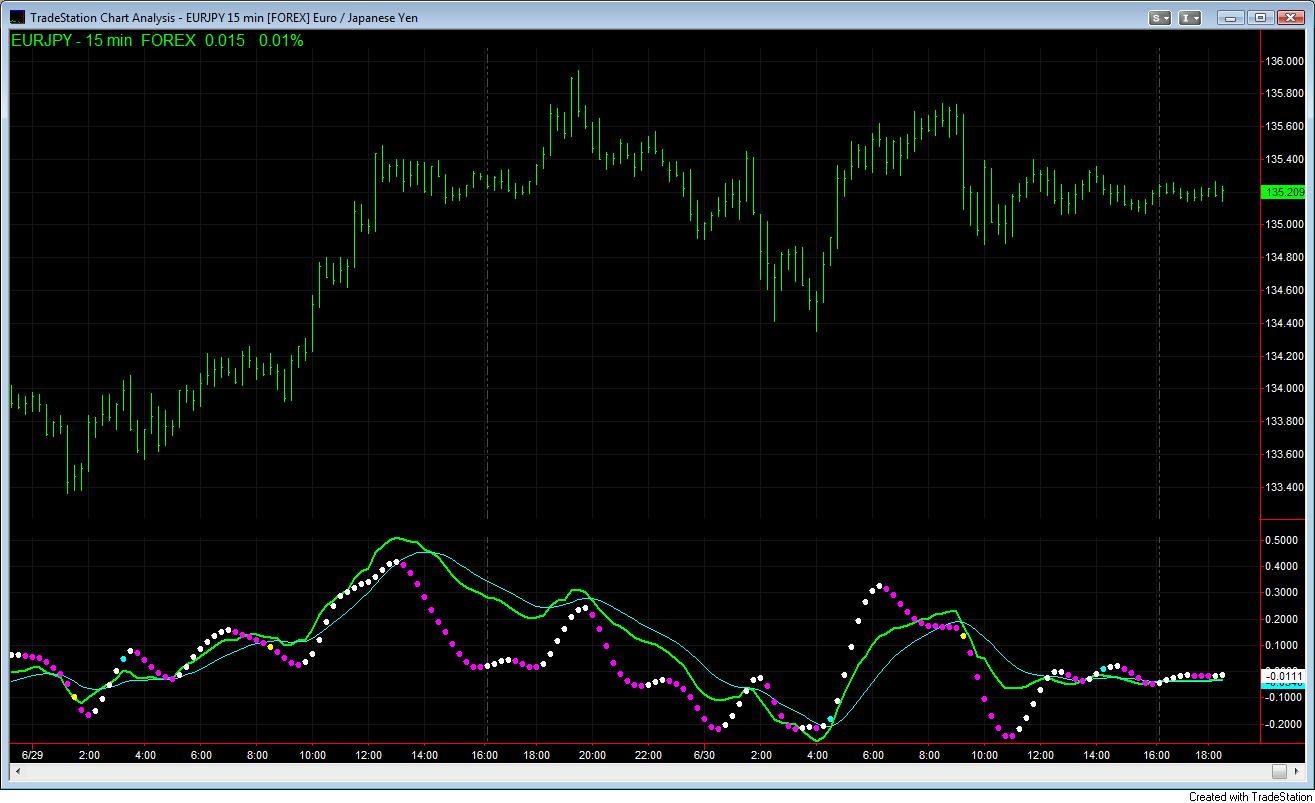Minimize the Chart Analysis window

point(1232,17)
